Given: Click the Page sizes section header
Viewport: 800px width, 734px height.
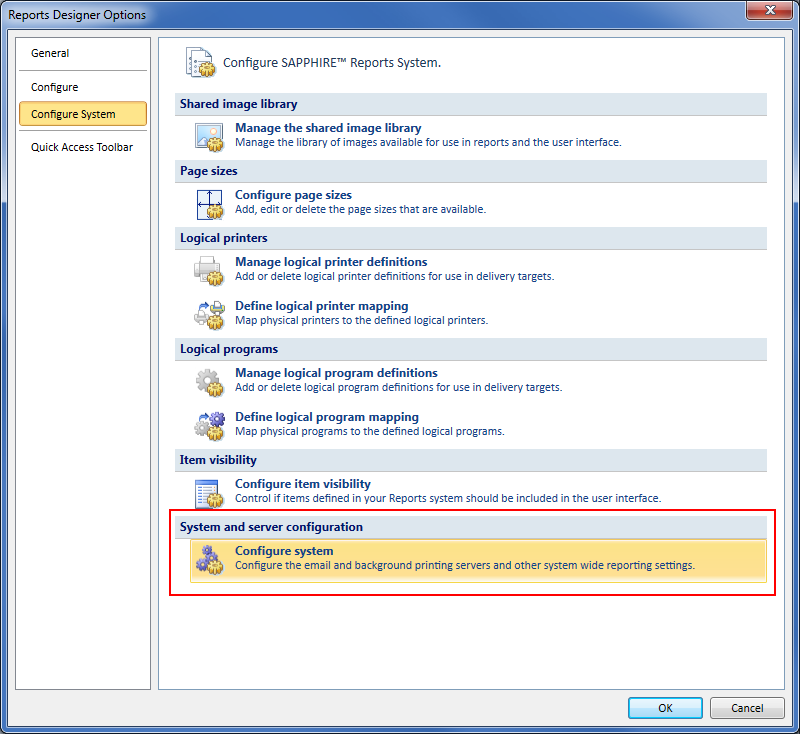Looking at the screenshot, I should pyautogui.click(x=470, y=171).
